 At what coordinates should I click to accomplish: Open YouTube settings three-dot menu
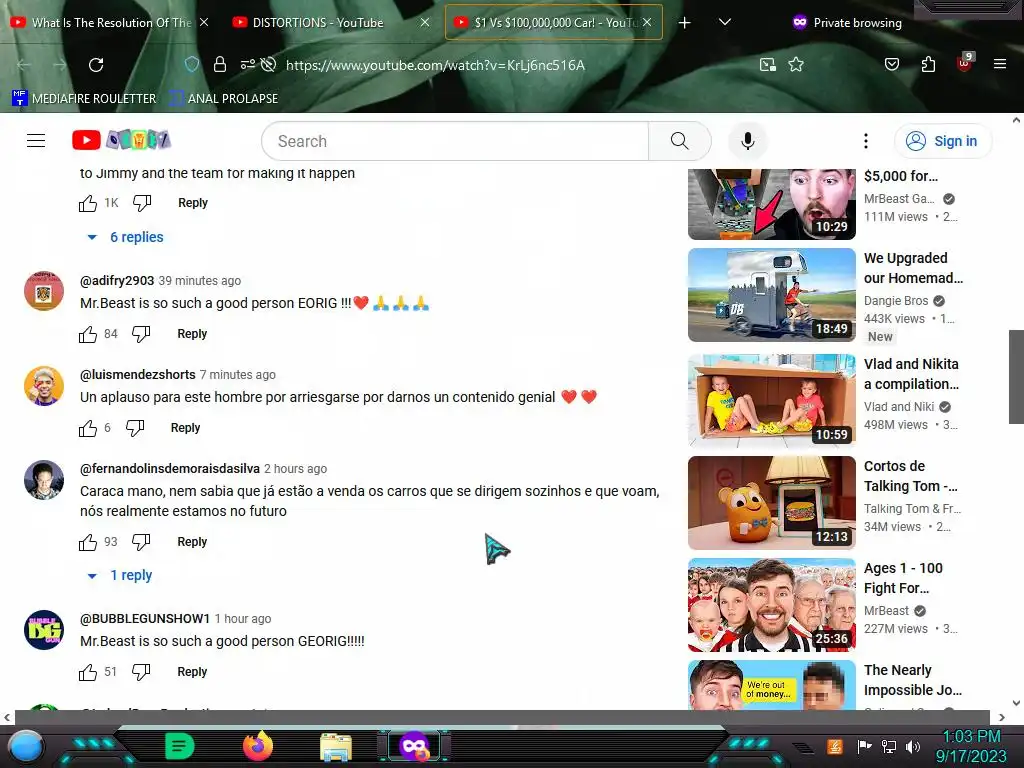tap(865, 141)
